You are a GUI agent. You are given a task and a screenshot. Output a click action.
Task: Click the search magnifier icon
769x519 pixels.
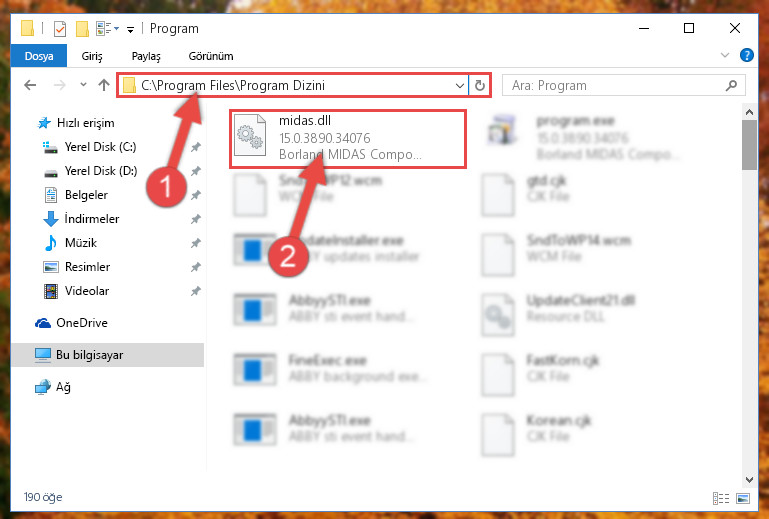731,85
